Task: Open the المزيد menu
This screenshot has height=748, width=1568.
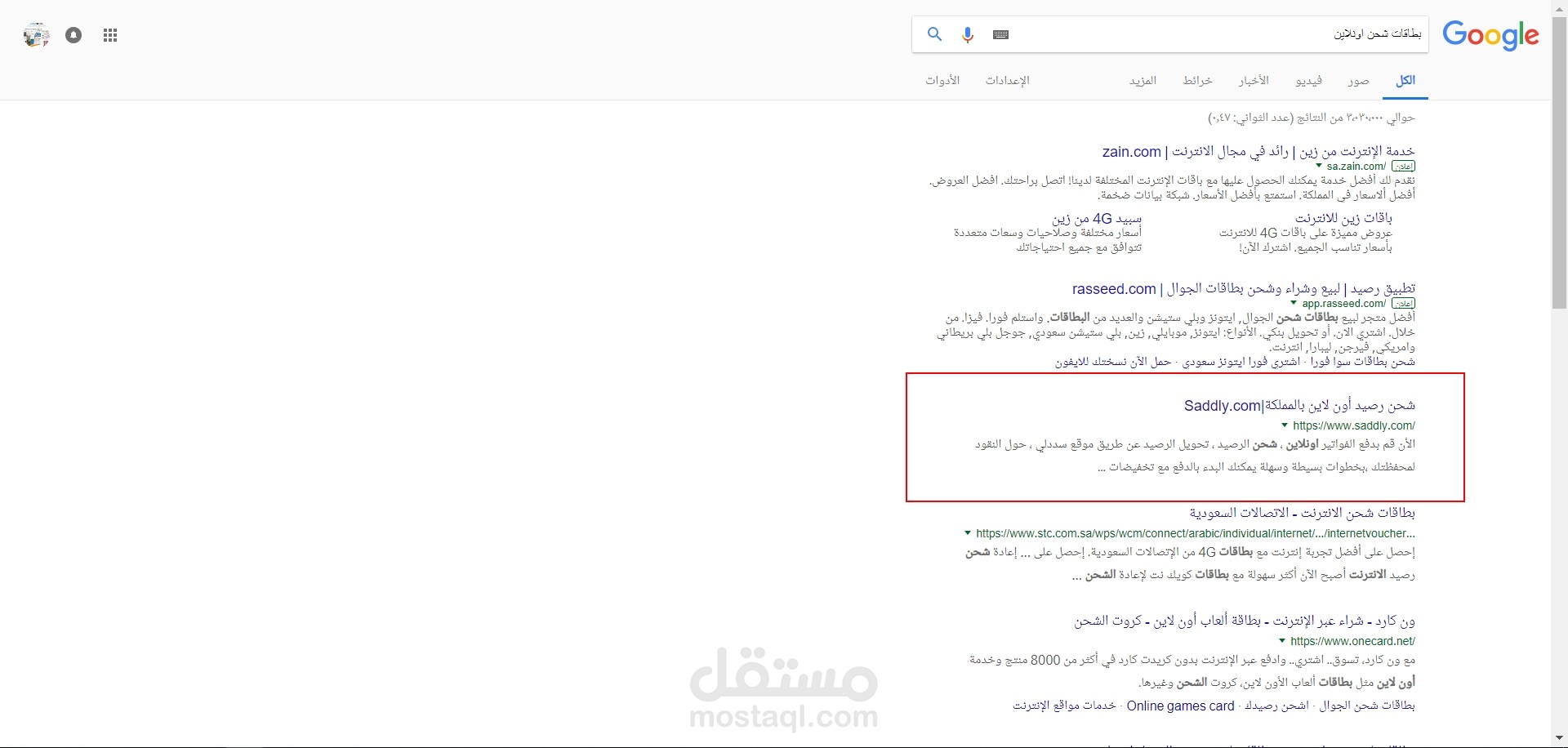Action: tap(1143, 80)
